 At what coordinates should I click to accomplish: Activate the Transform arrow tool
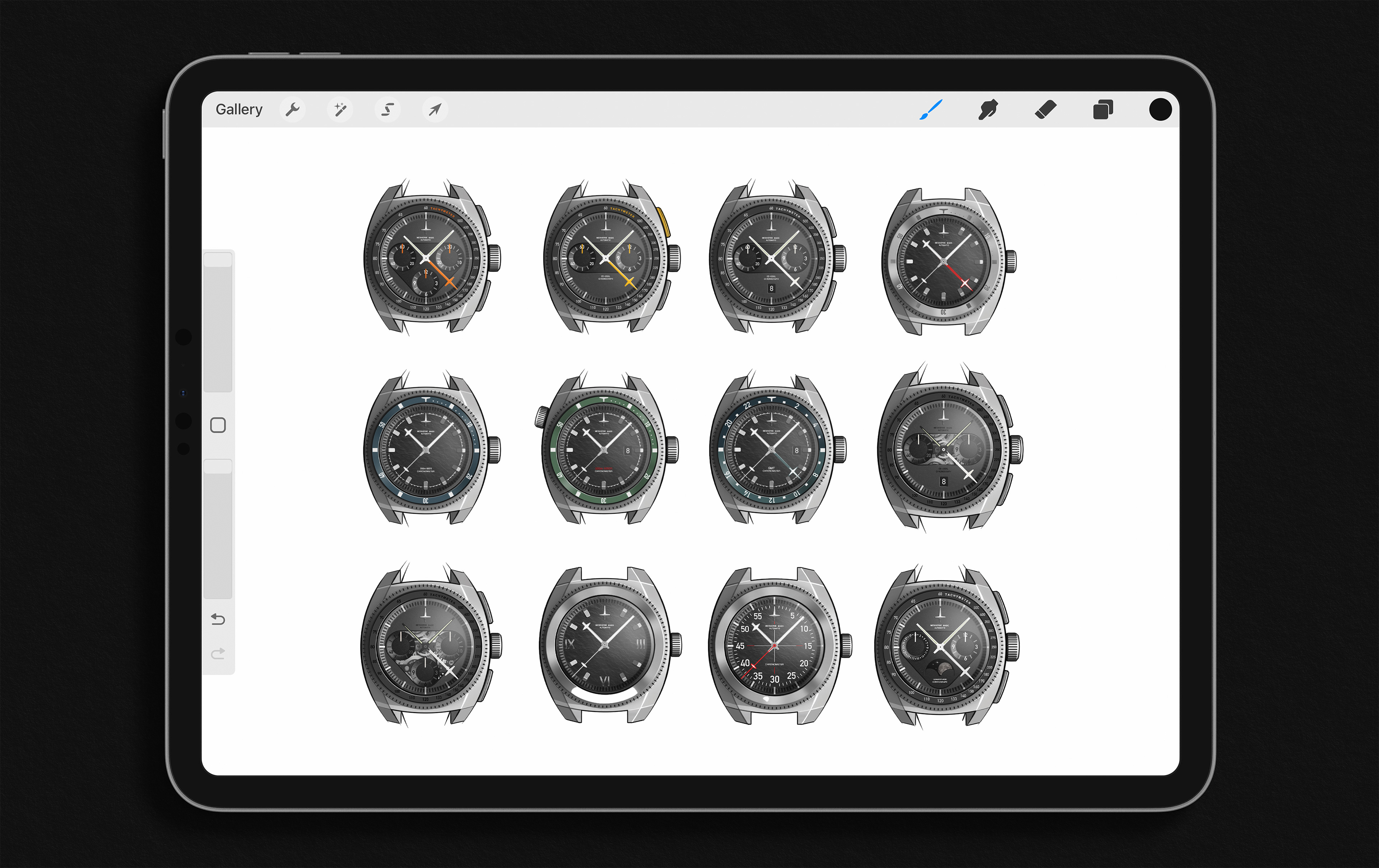(435, 109)
